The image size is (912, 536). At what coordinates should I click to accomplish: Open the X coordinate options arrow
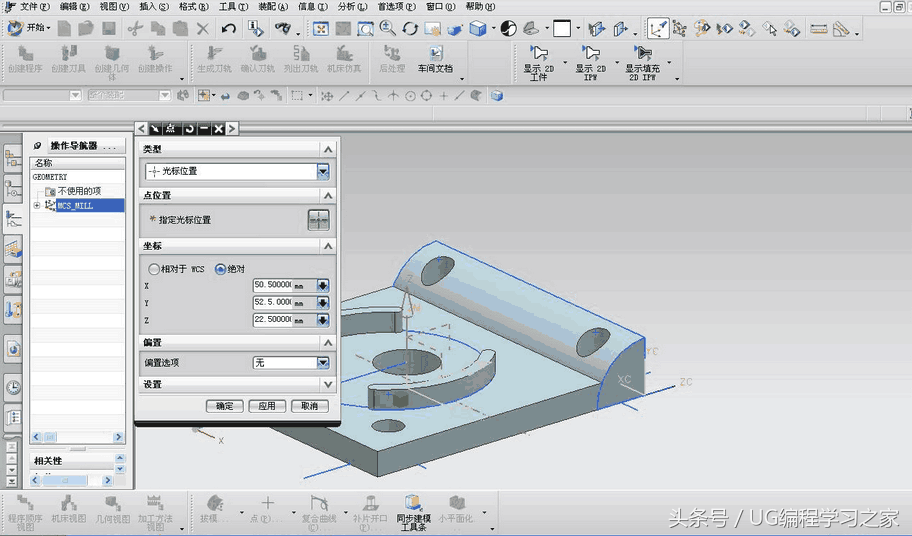point(323,285)
